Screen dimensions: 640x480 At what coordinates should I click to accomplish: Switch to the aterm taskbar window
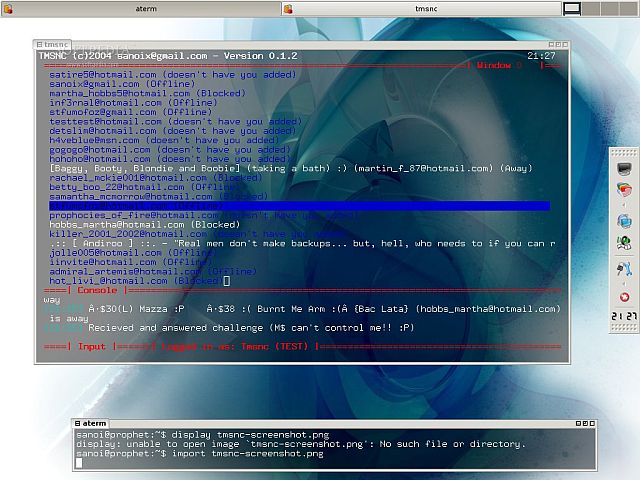click(x=140, y=8)
